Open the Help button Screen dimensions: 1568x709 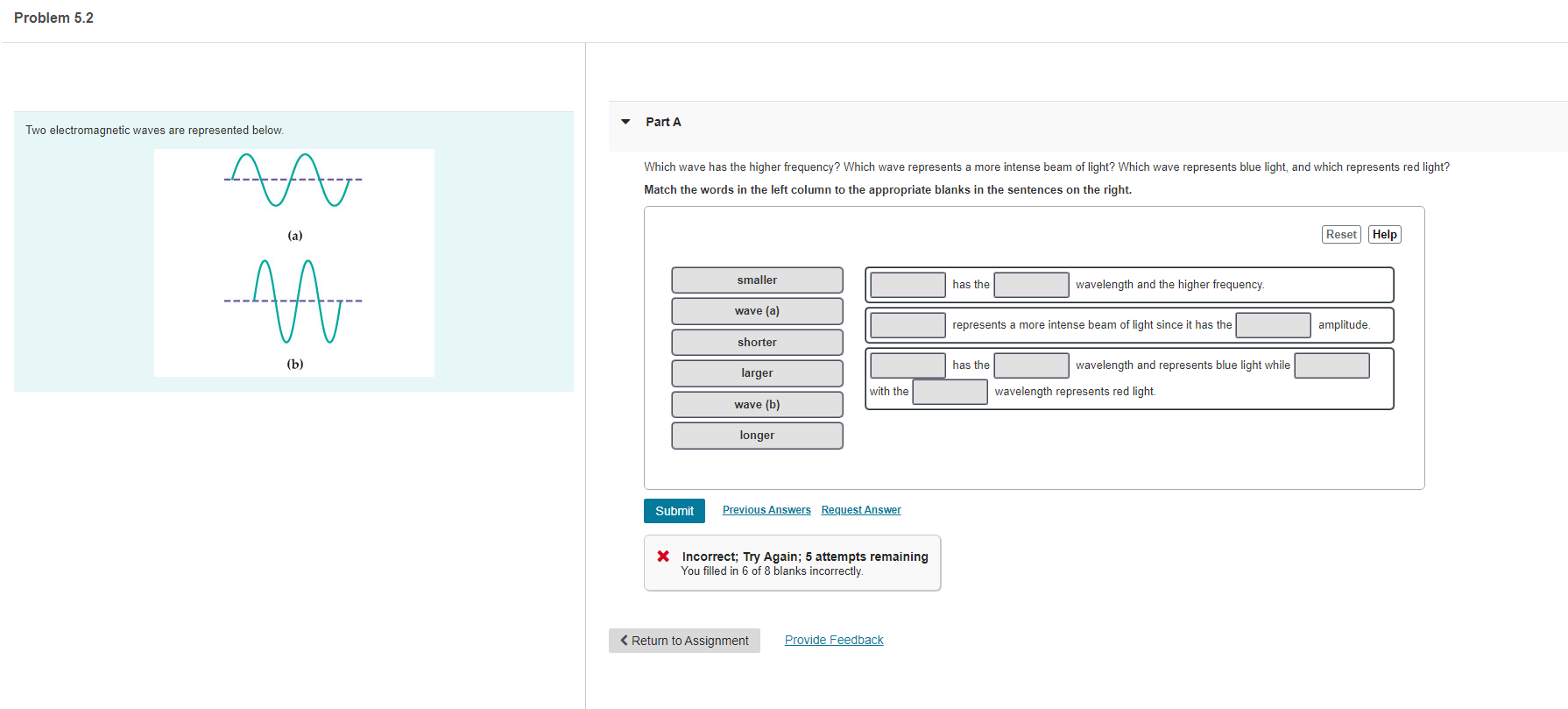tap(1385, 234)
